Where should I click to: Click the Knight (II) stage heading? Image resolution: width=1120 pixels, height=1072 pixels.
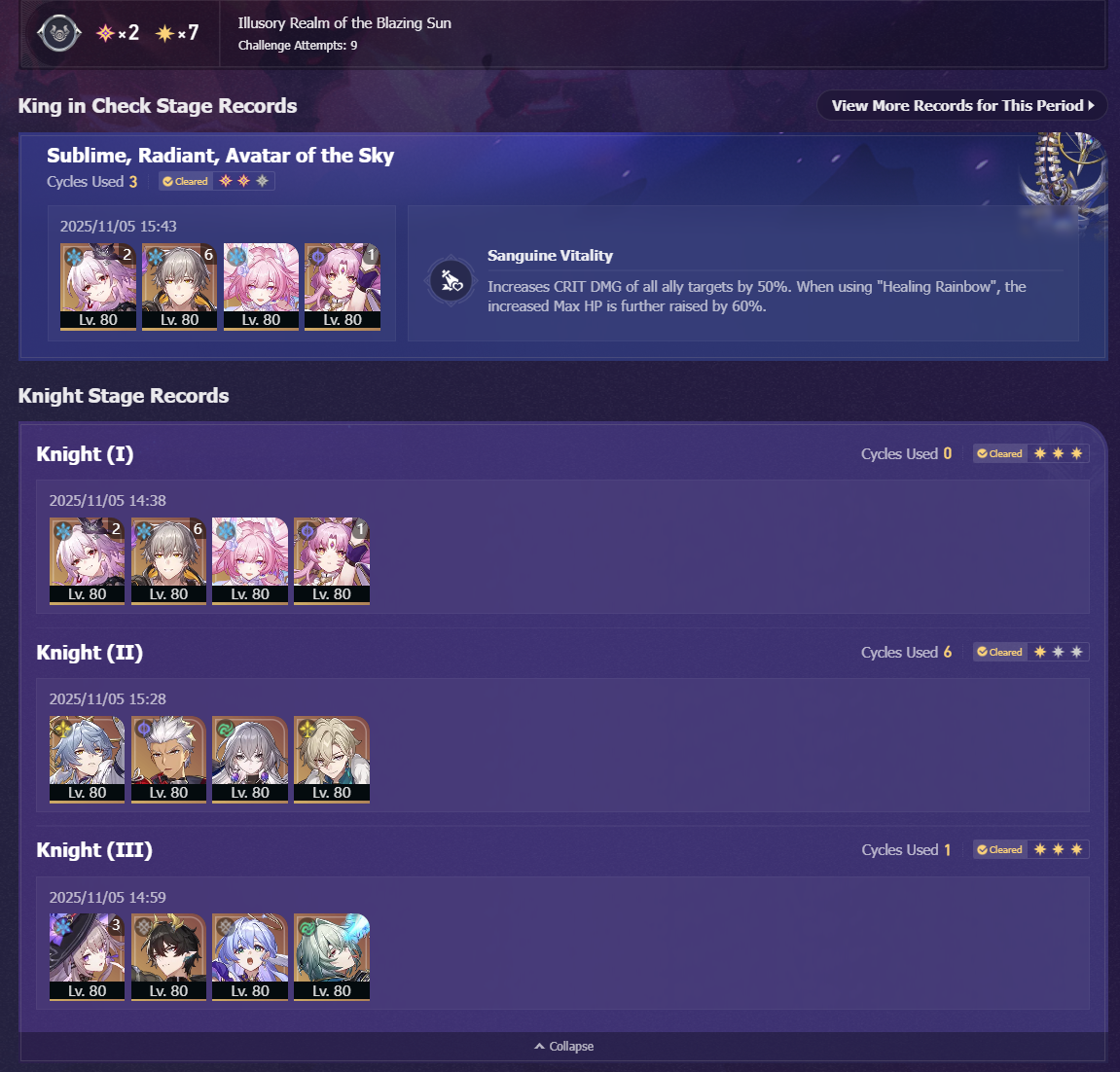click(90, 653)
